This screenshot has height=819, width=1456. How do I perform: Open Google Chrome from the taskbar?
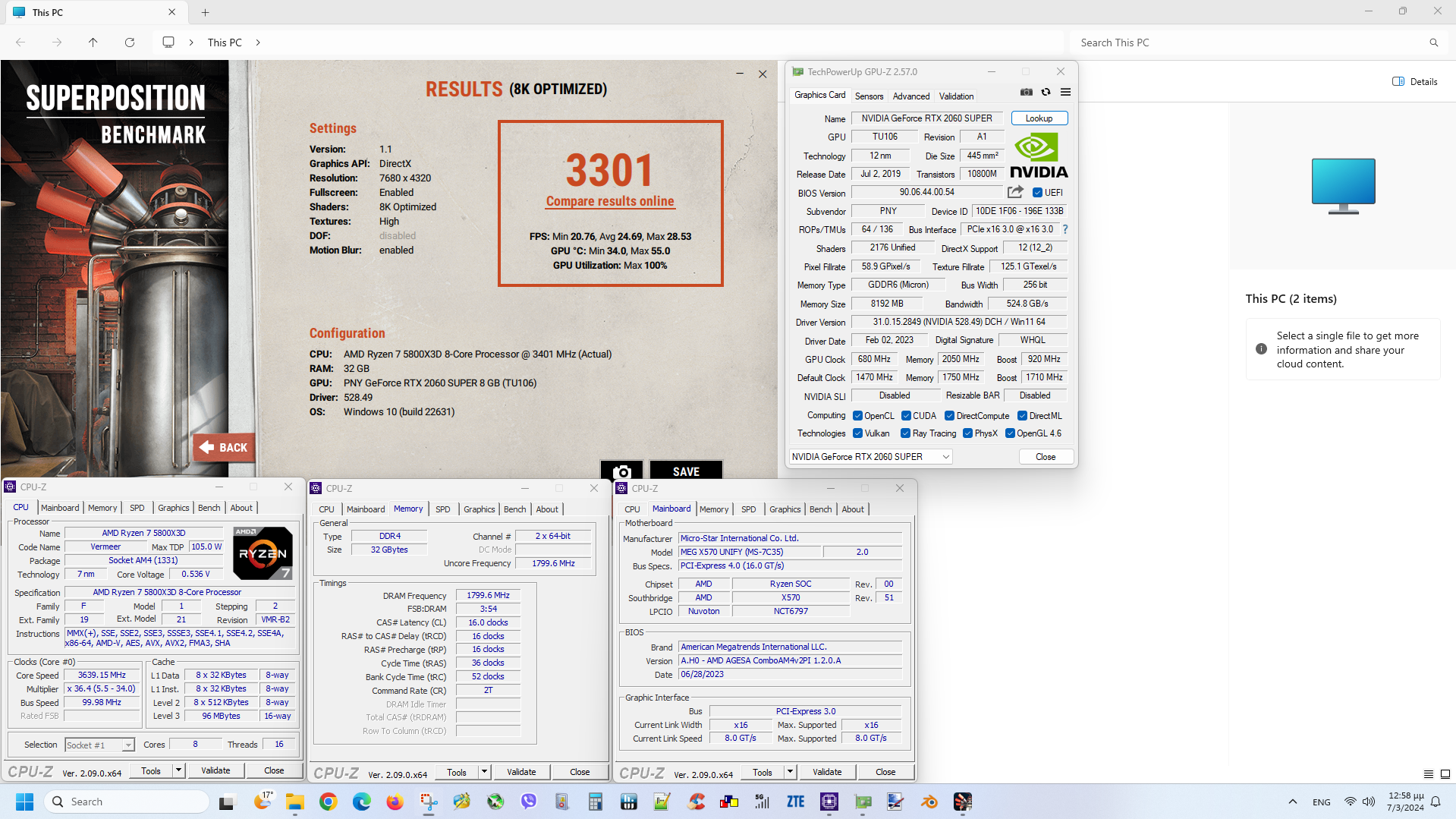point(328,802)
